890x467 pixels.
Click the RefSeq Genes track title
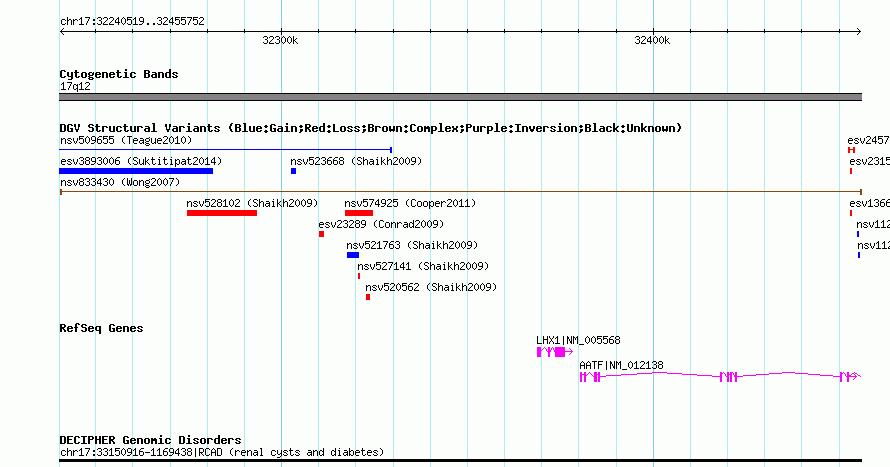(101, 328)
